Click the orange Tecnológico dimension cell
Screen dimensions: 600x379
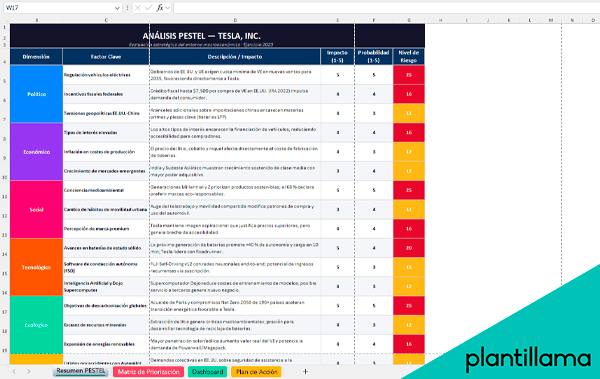coord(36,267)
